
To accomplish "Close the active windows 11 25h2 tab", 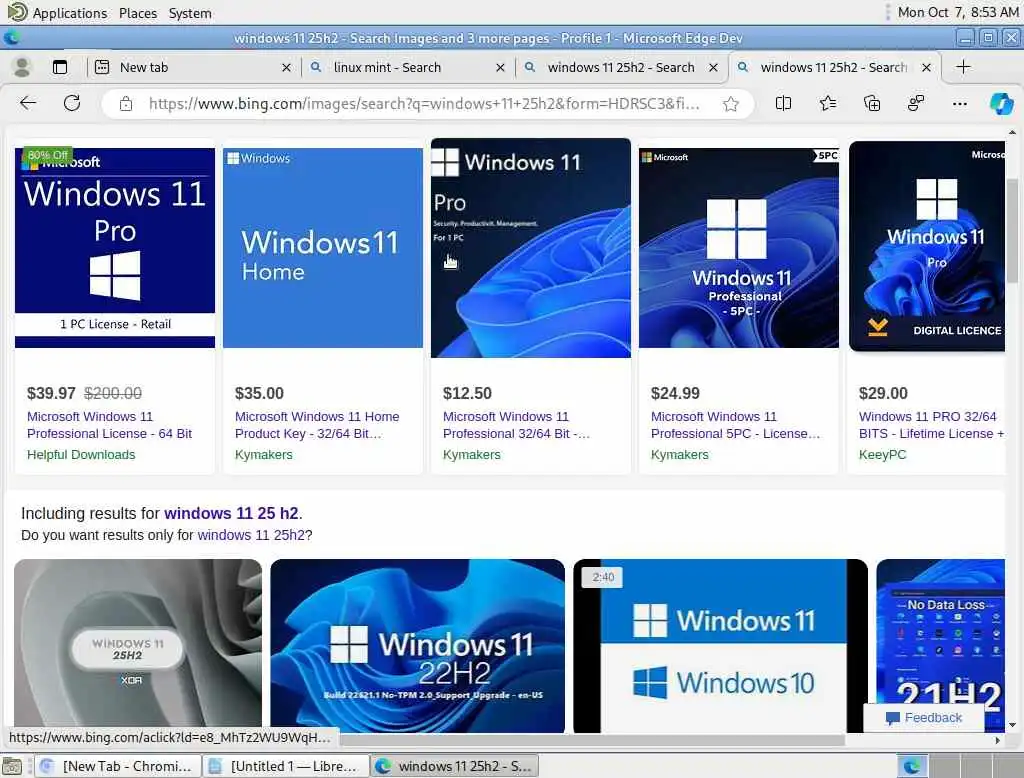I will tap(926, 67).
